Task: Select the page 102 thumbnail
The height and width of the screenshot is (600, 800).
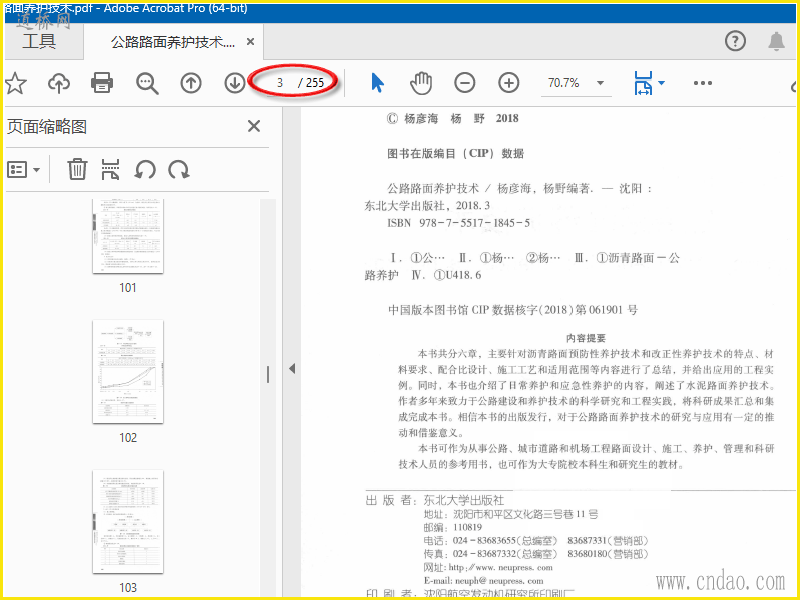Action: coord(128,371)
